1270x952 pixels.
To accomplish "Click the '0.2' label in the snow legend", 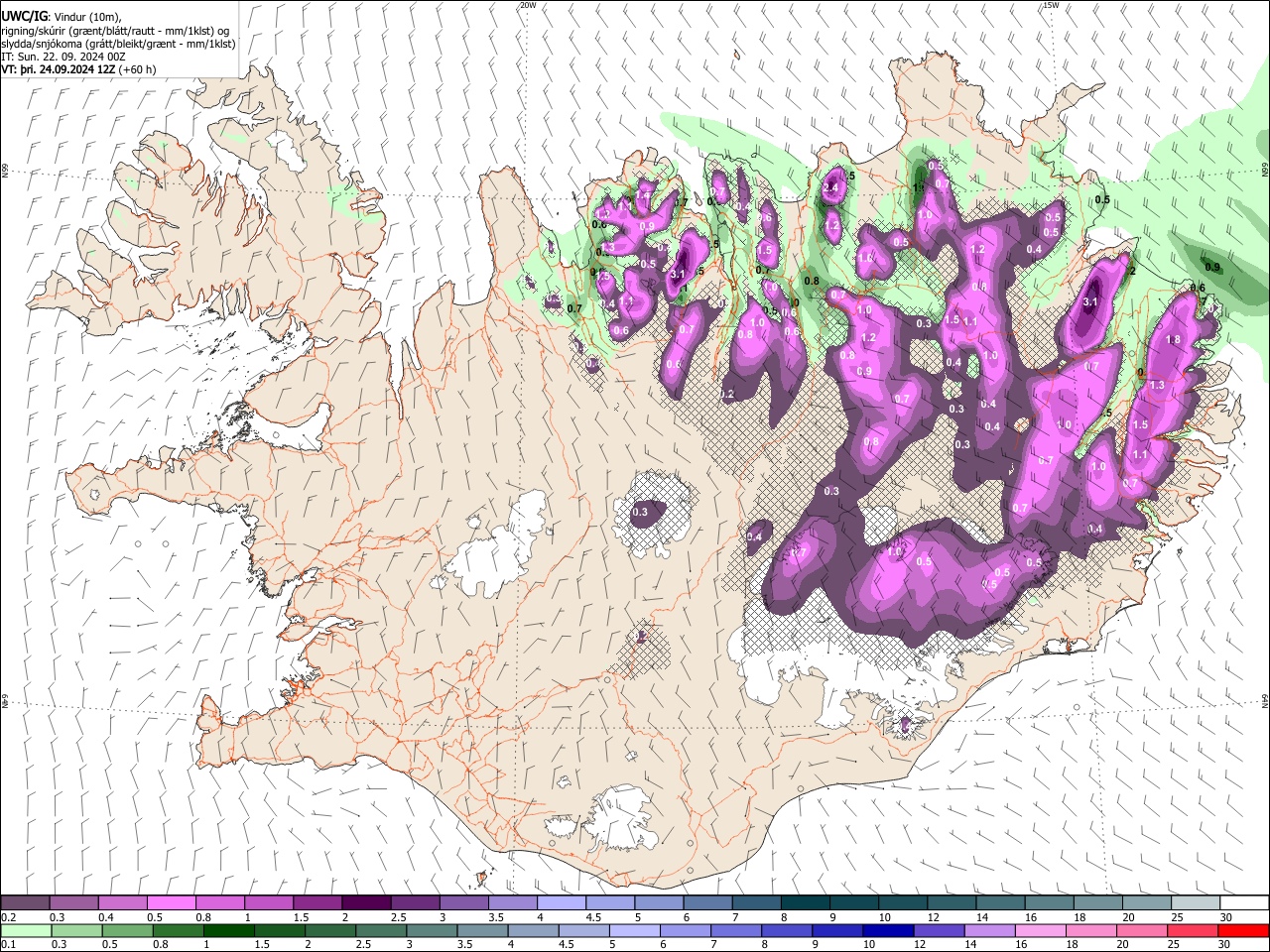I will click(9, 917).
